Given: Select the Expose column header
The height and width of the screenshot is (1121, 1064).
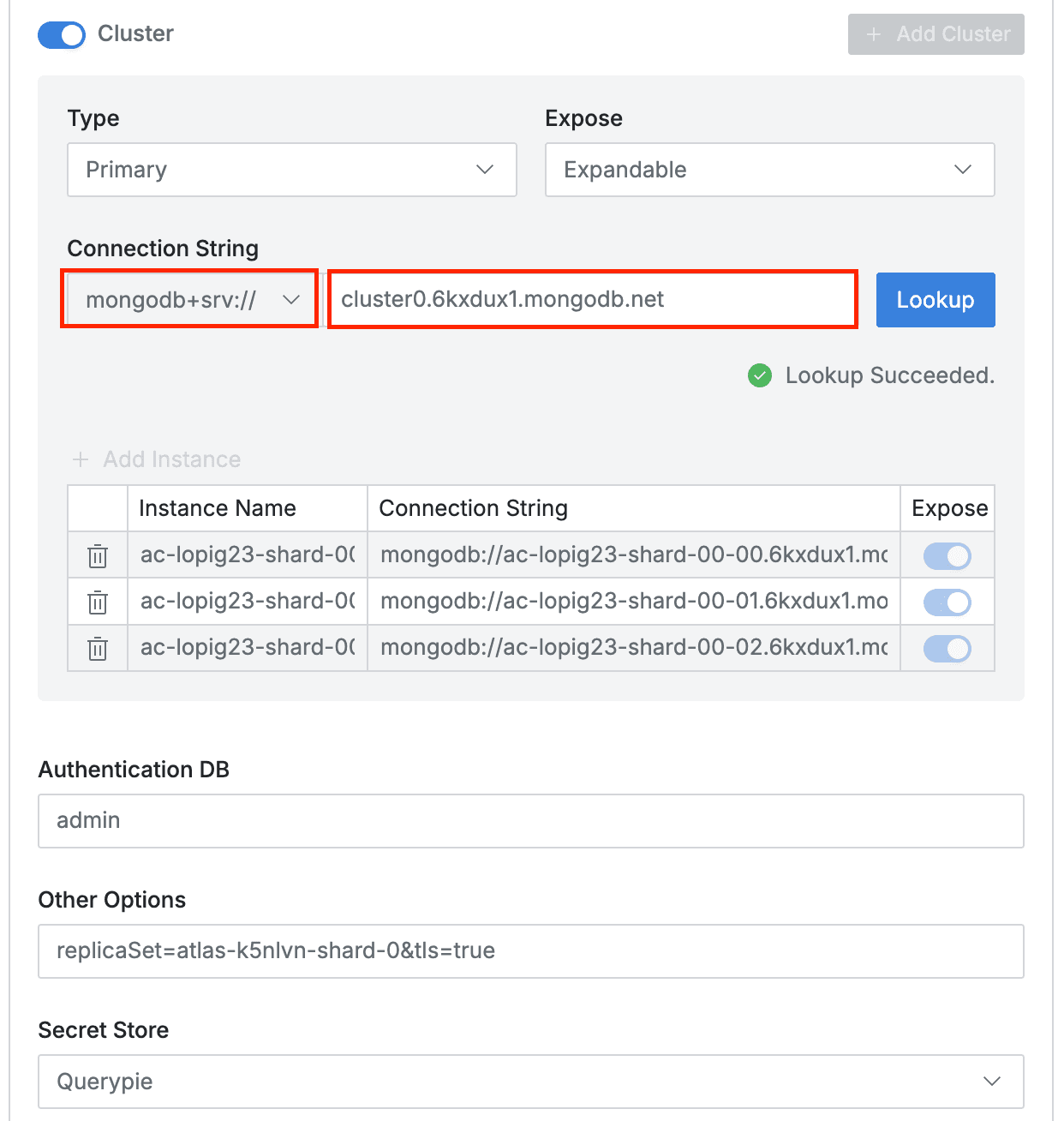Looking at the screenshot, I should click(x=947, y=507).
